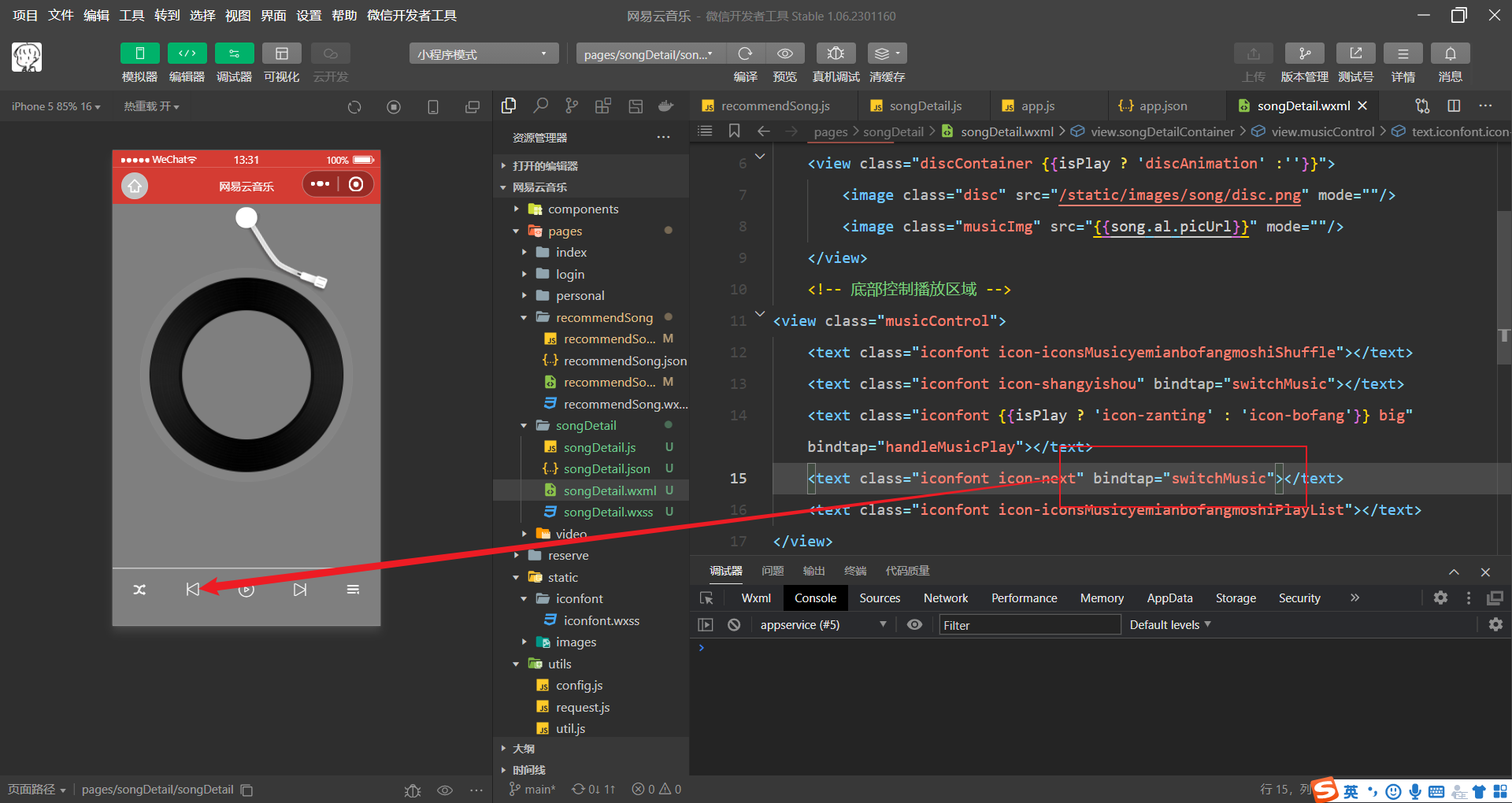The image size is (1512, 803).
Task: Toggle the console live expression eye
Action: [914, 625]
